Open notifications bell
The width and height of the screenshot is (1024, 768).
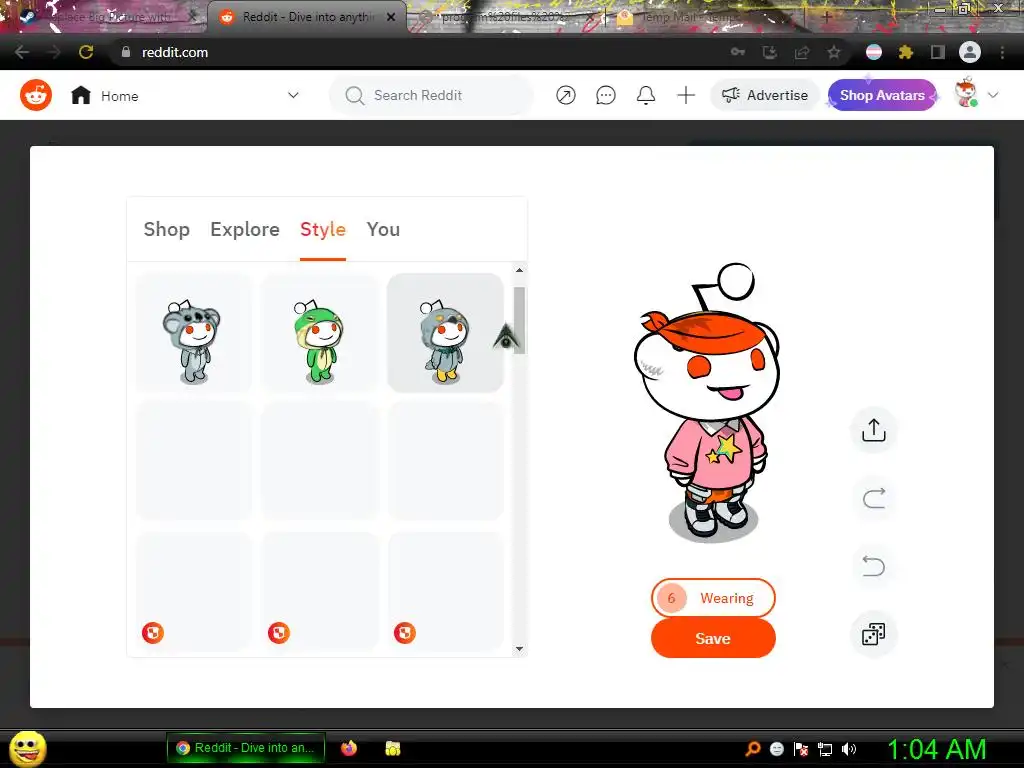[646, 95]
